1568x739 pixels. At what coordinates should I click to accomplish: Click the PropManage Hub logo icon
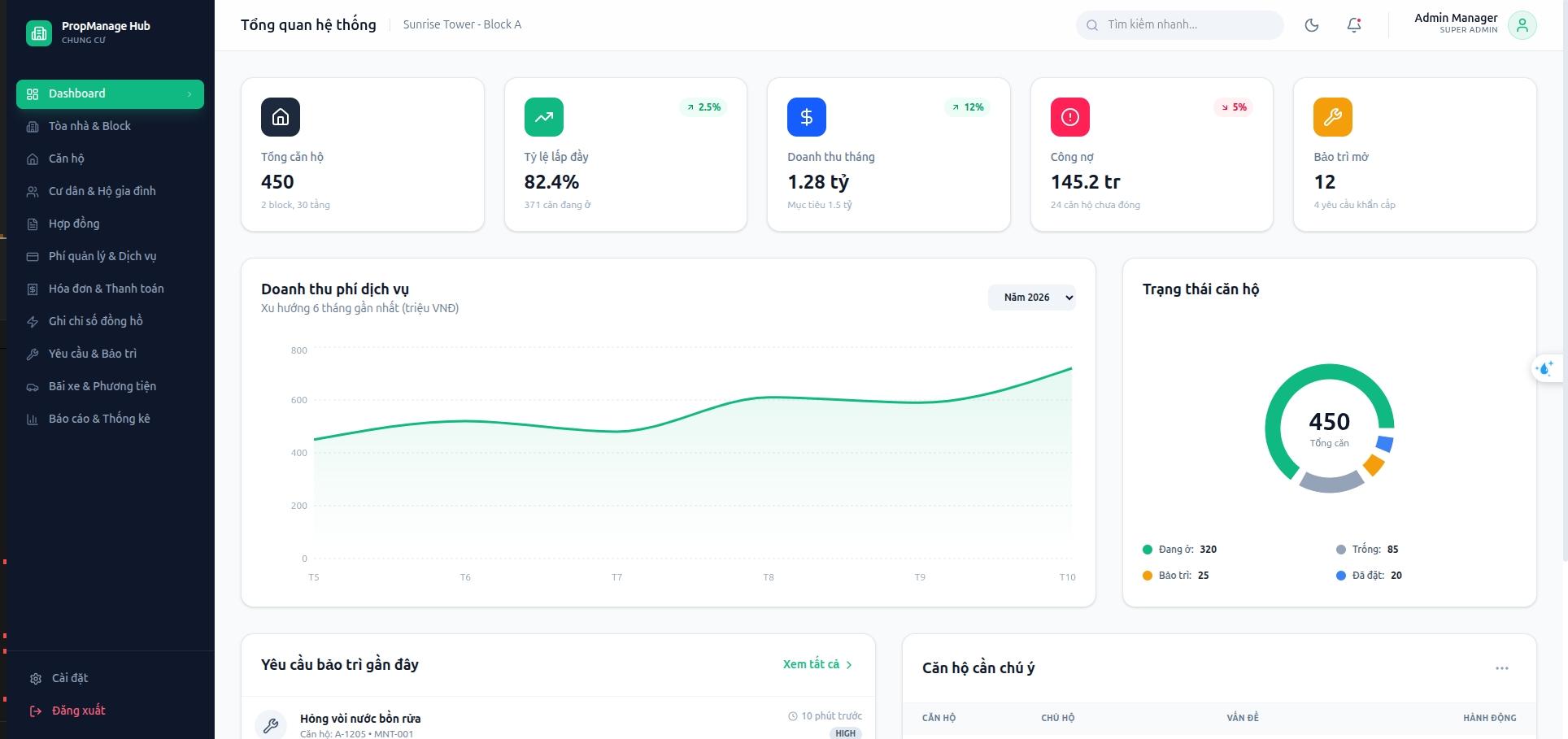point(38,33)
